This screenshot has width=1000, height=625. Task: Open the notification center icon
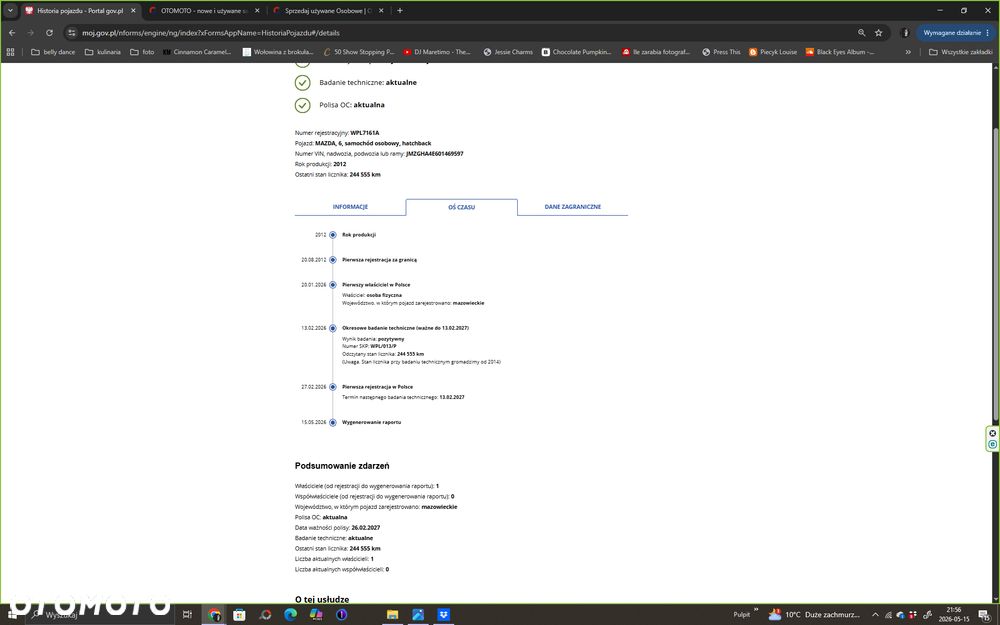(x=985, y=615)
